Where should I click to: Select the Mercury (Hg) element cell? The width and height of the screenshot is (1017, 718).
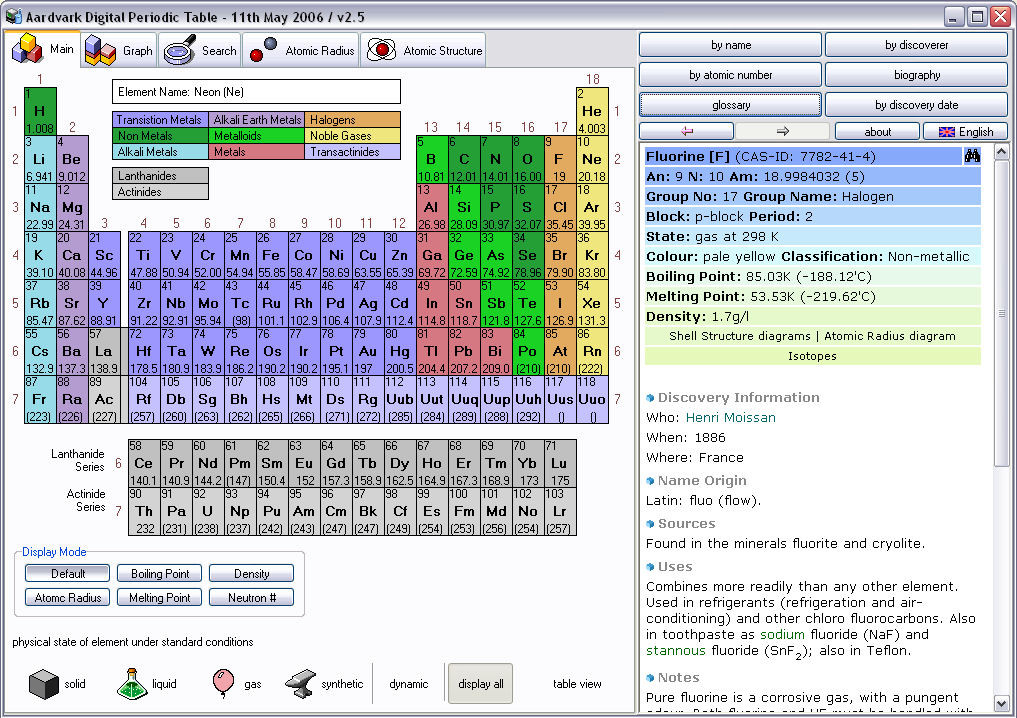click(x=400, y=352)
